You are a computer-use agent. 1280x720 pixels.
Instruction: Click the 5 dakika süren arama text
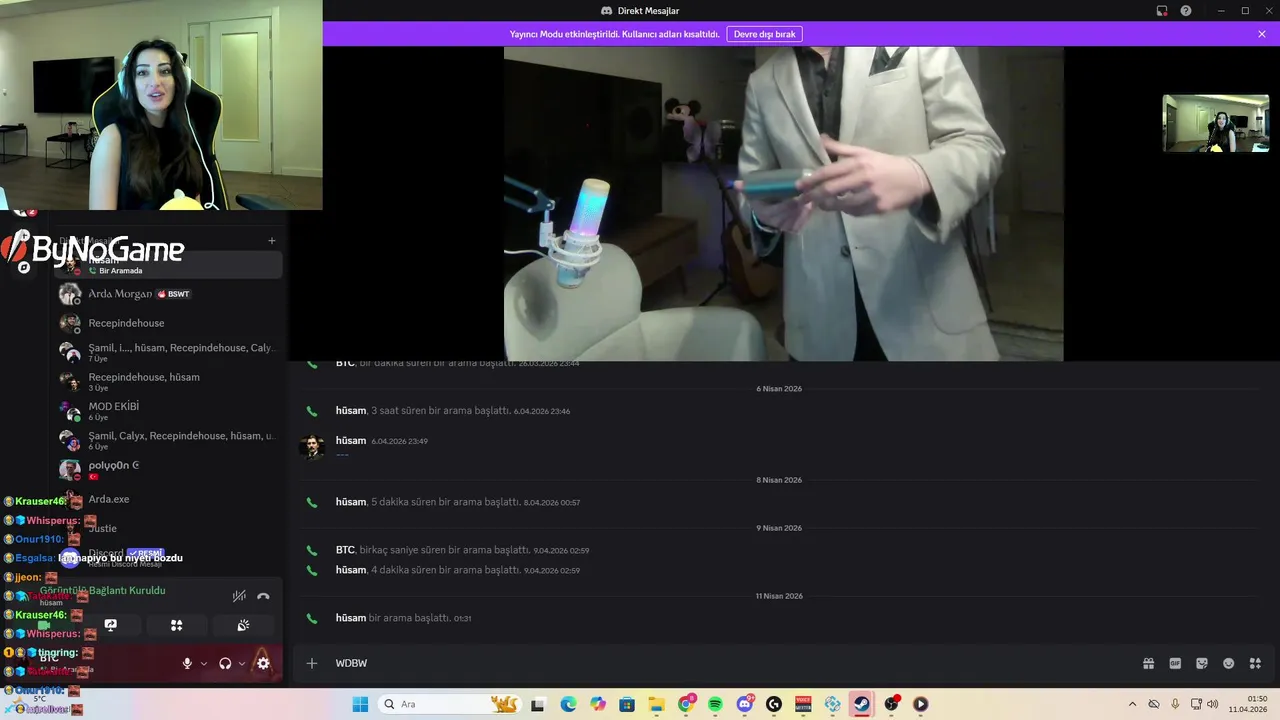tap(446, 502)
